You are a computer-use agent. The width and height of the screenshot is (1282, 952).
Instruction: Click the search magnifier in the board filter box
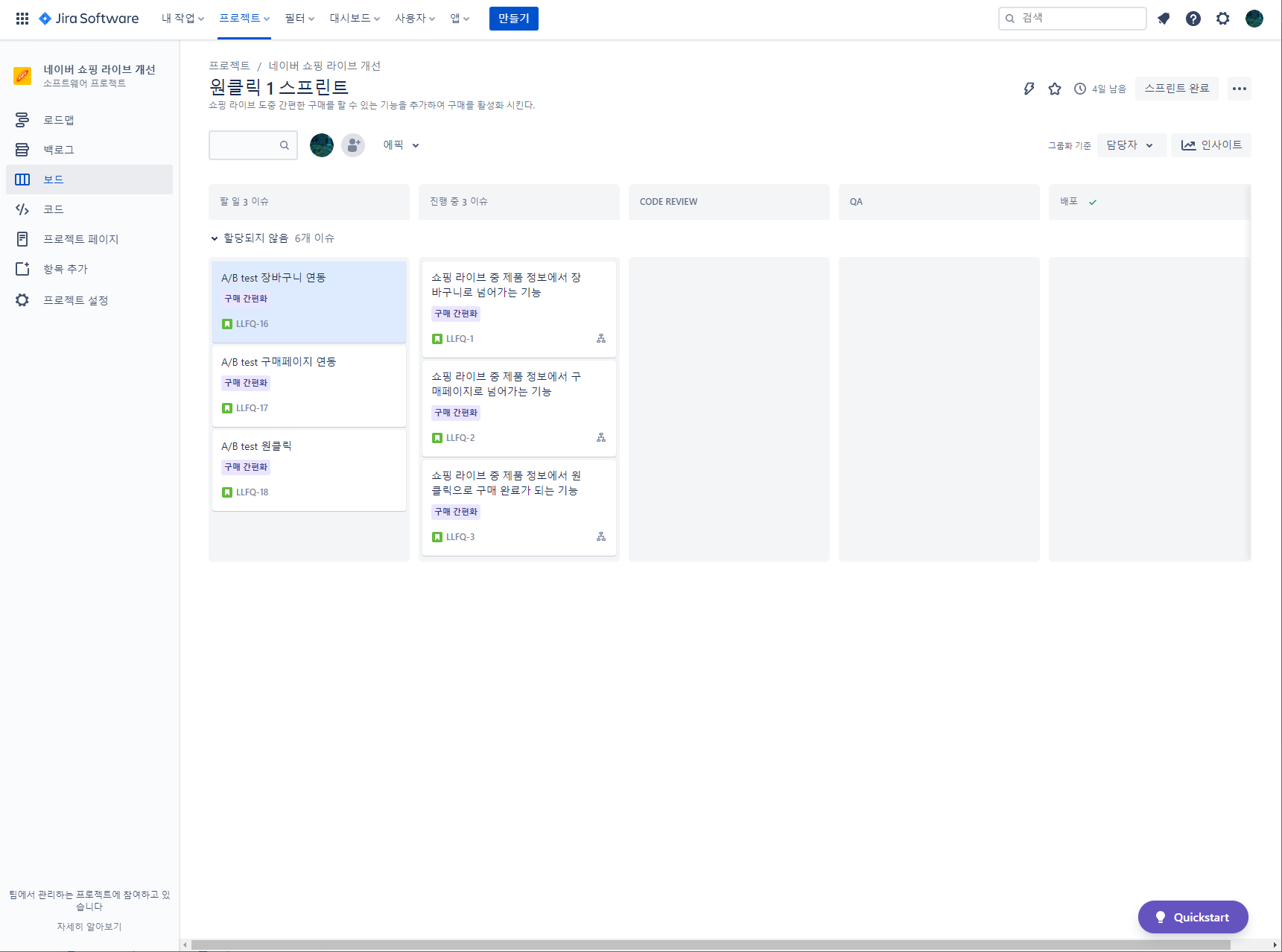point(285,145)
